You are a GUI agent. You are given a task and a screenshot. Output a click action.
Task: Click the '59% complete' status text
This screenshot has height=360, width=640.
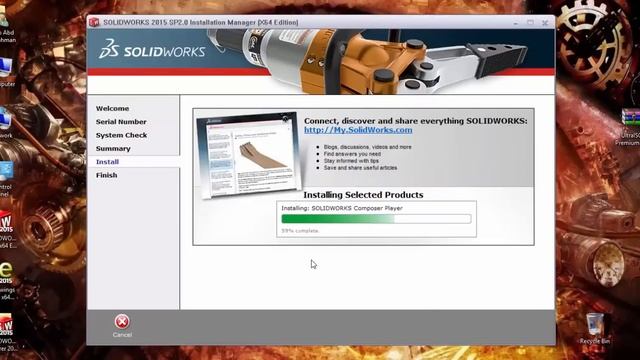point(300,231)
